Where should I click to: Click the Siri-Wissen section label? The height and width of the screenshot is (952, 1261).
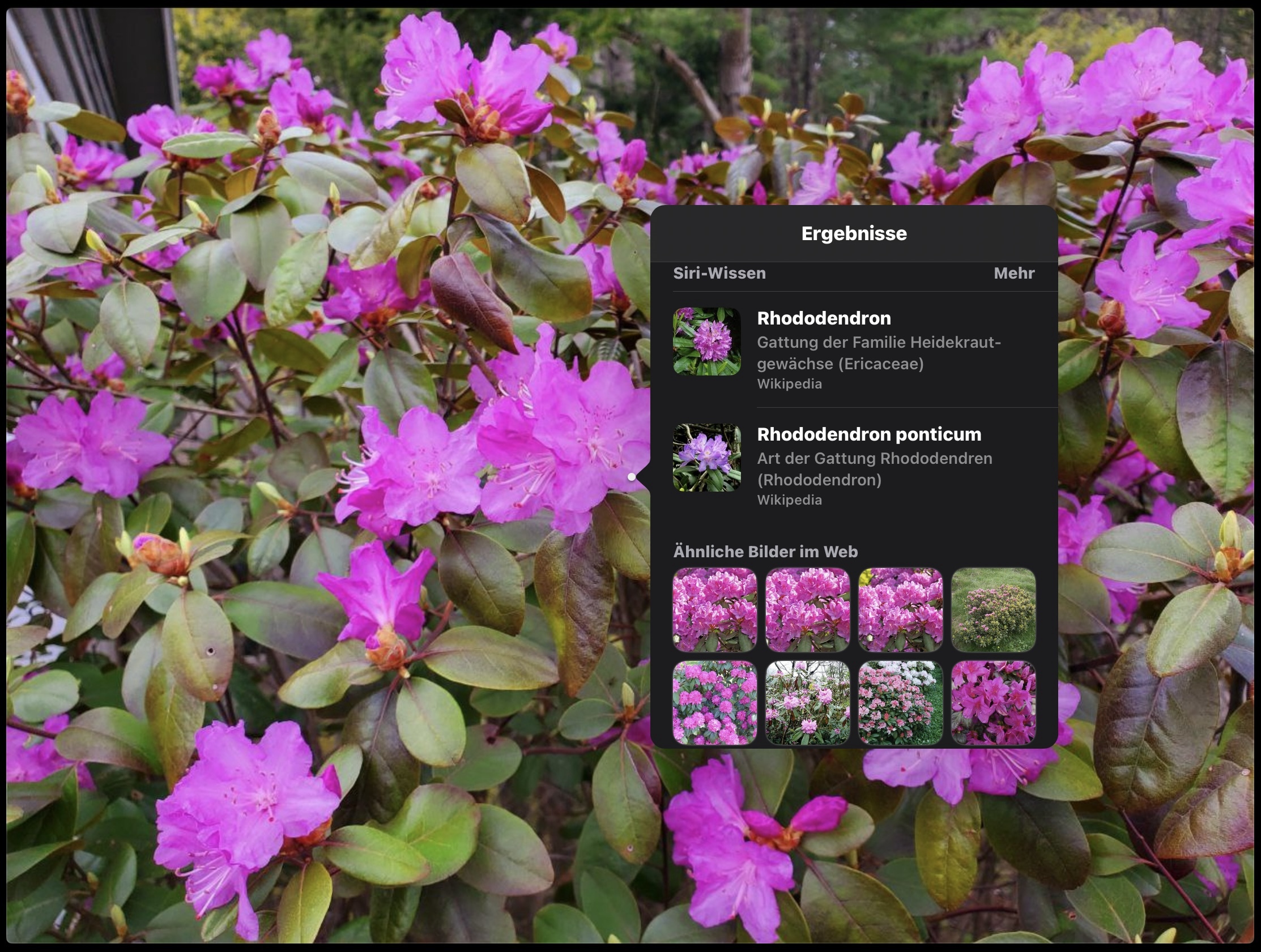click(x=719, y=273)
